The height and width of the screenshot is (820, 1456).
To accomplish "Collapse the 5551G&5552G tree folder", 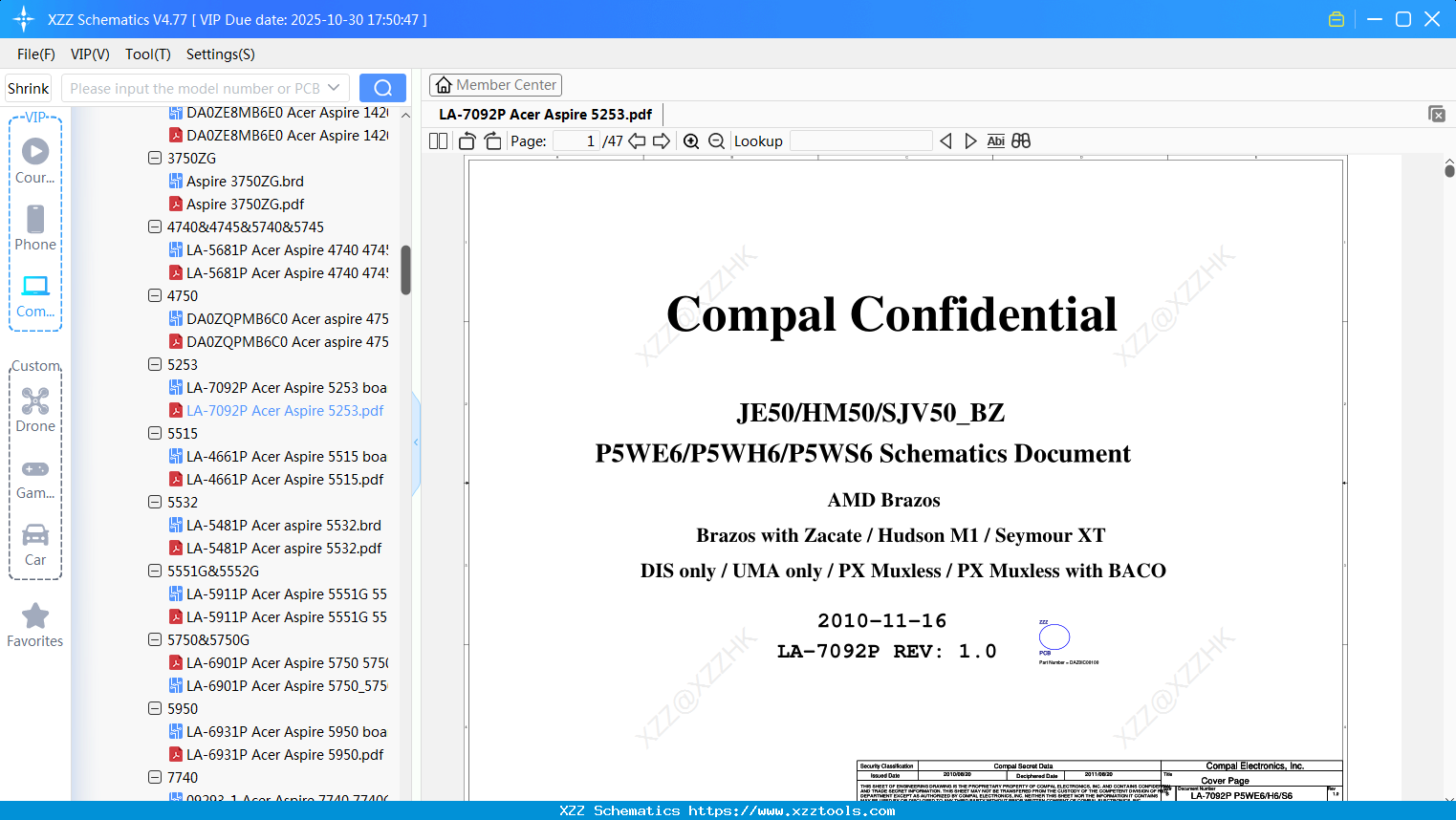I will [x=155, y=572].
